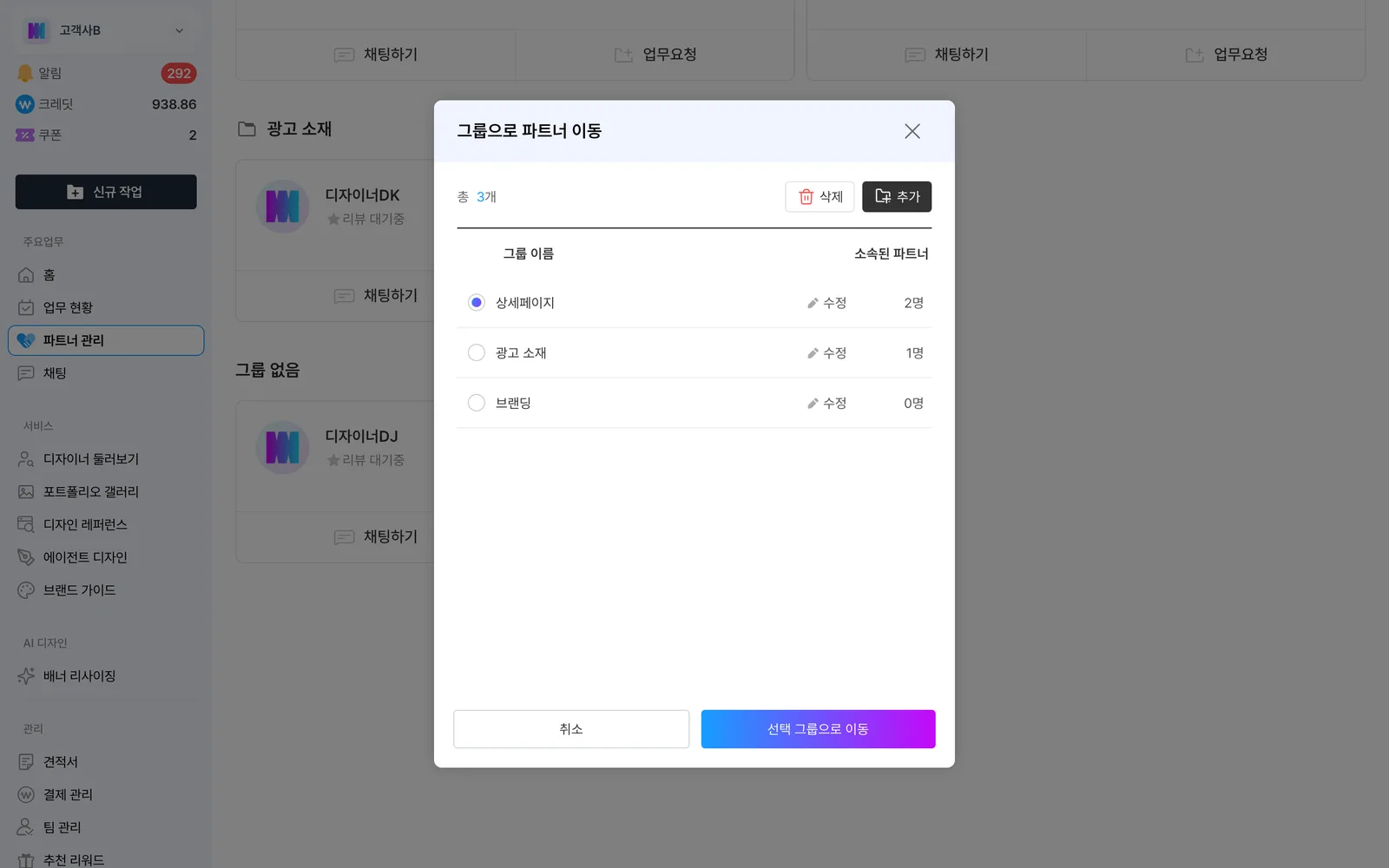This screenshot has height=868, width=1389.
Task: Edit the 브랜딩 group name
Action: point(826,403)
